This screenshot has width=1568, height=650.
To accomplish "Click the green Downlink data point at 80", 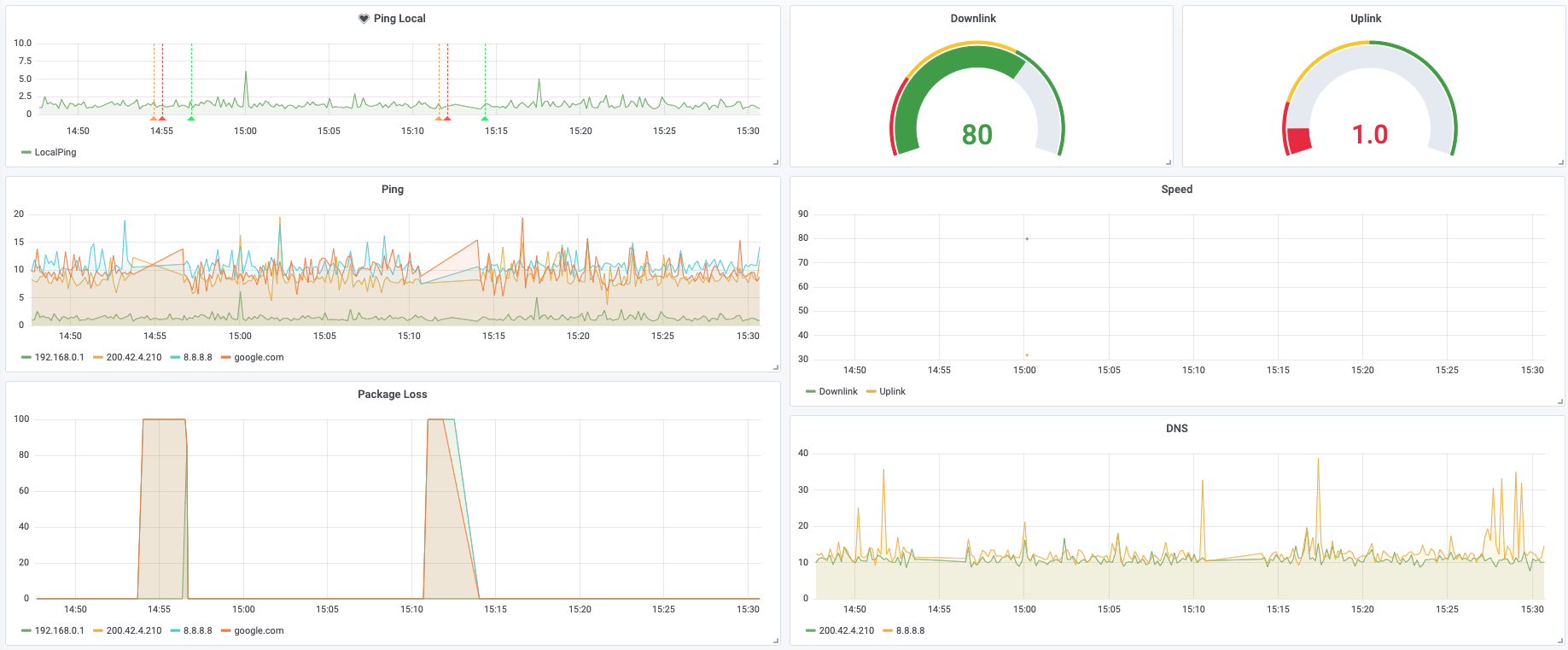I will tap(1027, 238).
